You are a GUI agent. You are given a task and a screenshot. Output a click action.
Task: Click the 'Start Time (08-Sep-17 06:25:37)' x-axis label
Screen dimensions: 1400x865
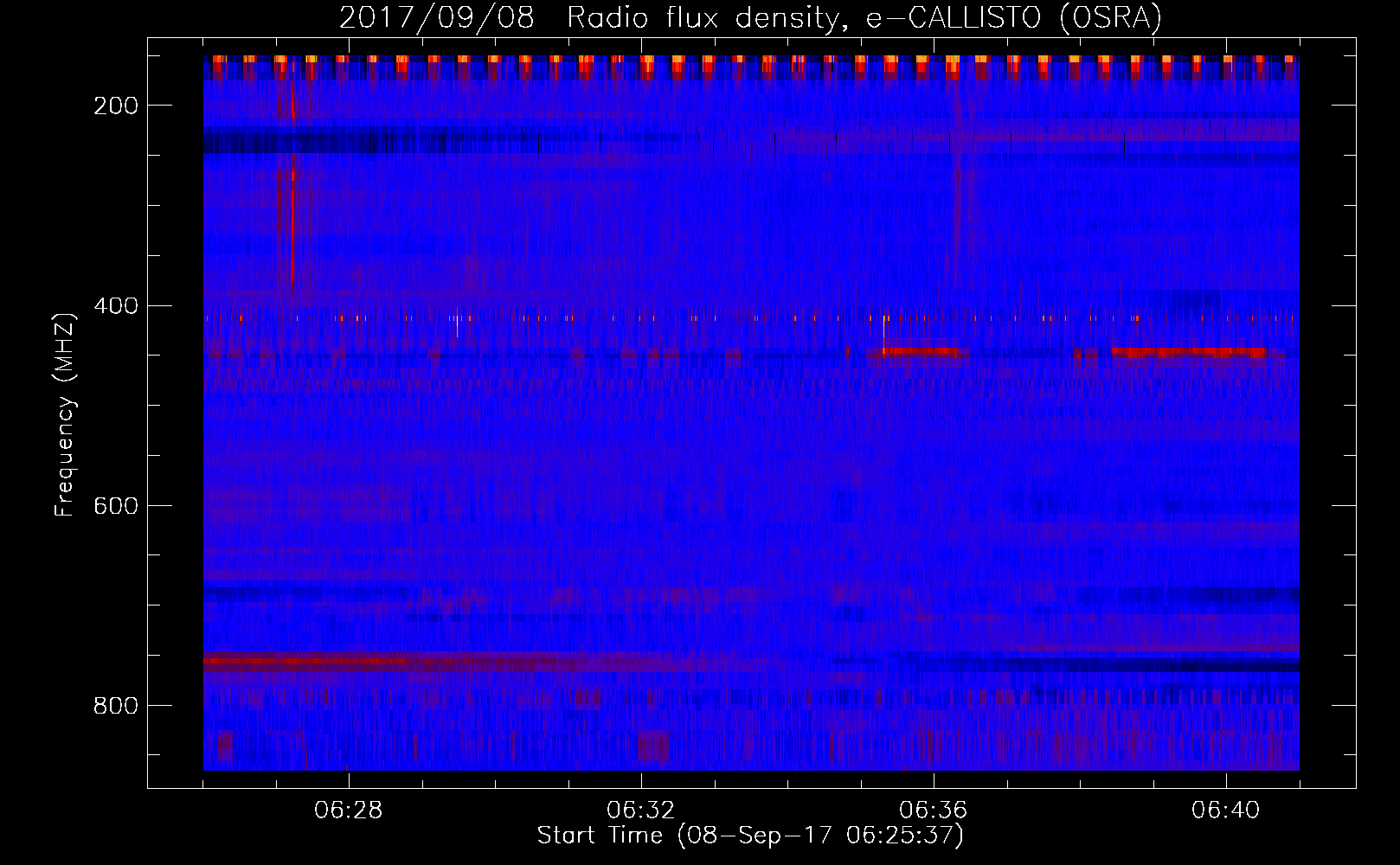click(750, 836)
